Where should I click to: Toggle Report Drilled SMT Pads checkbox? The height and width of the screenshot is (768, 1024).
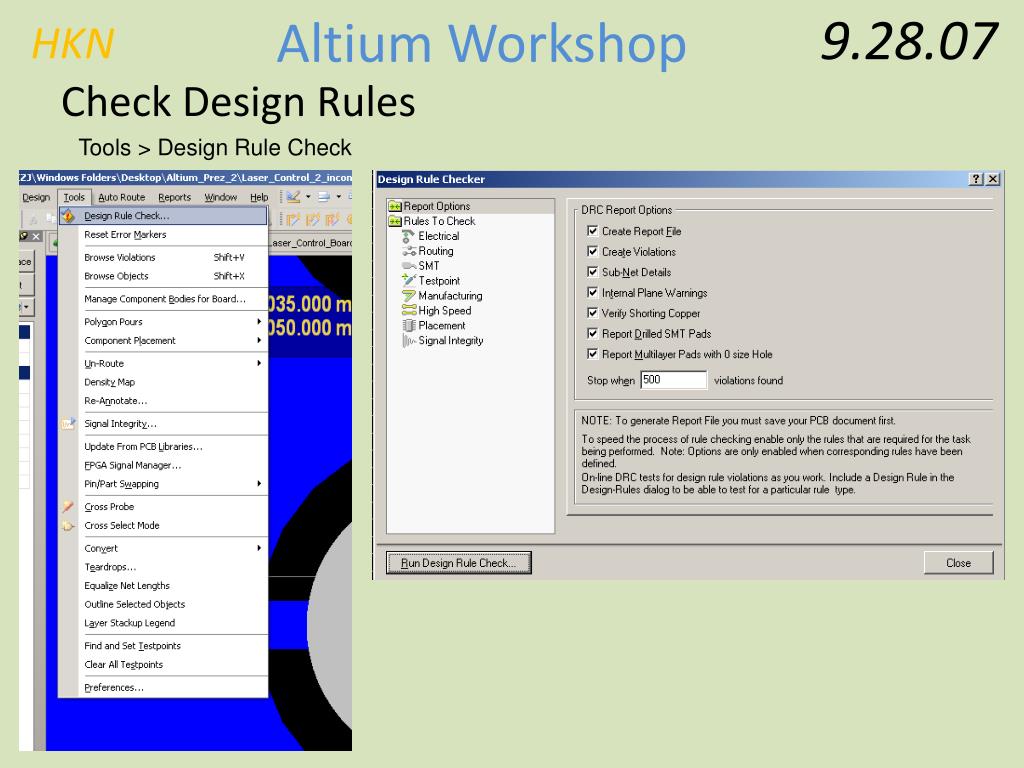pos(592,334)
